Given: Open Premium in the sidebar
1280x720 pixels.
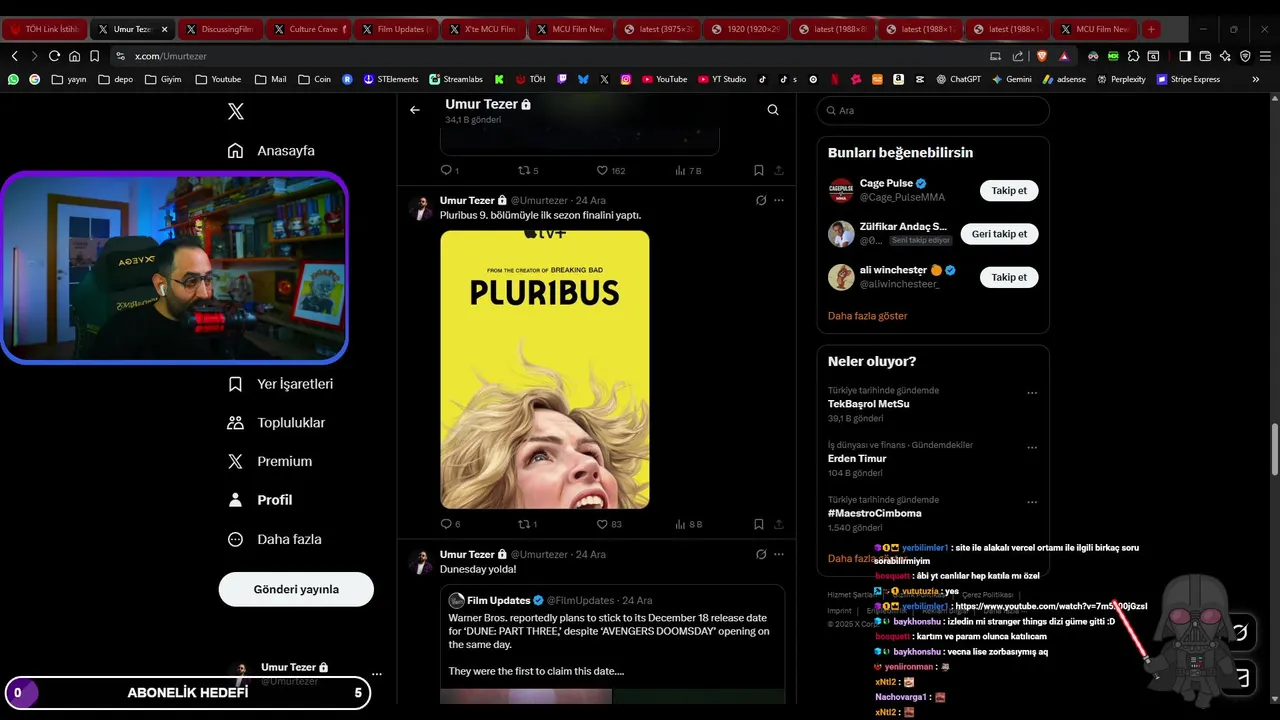Looking at the screenshot, I should 270,462.
